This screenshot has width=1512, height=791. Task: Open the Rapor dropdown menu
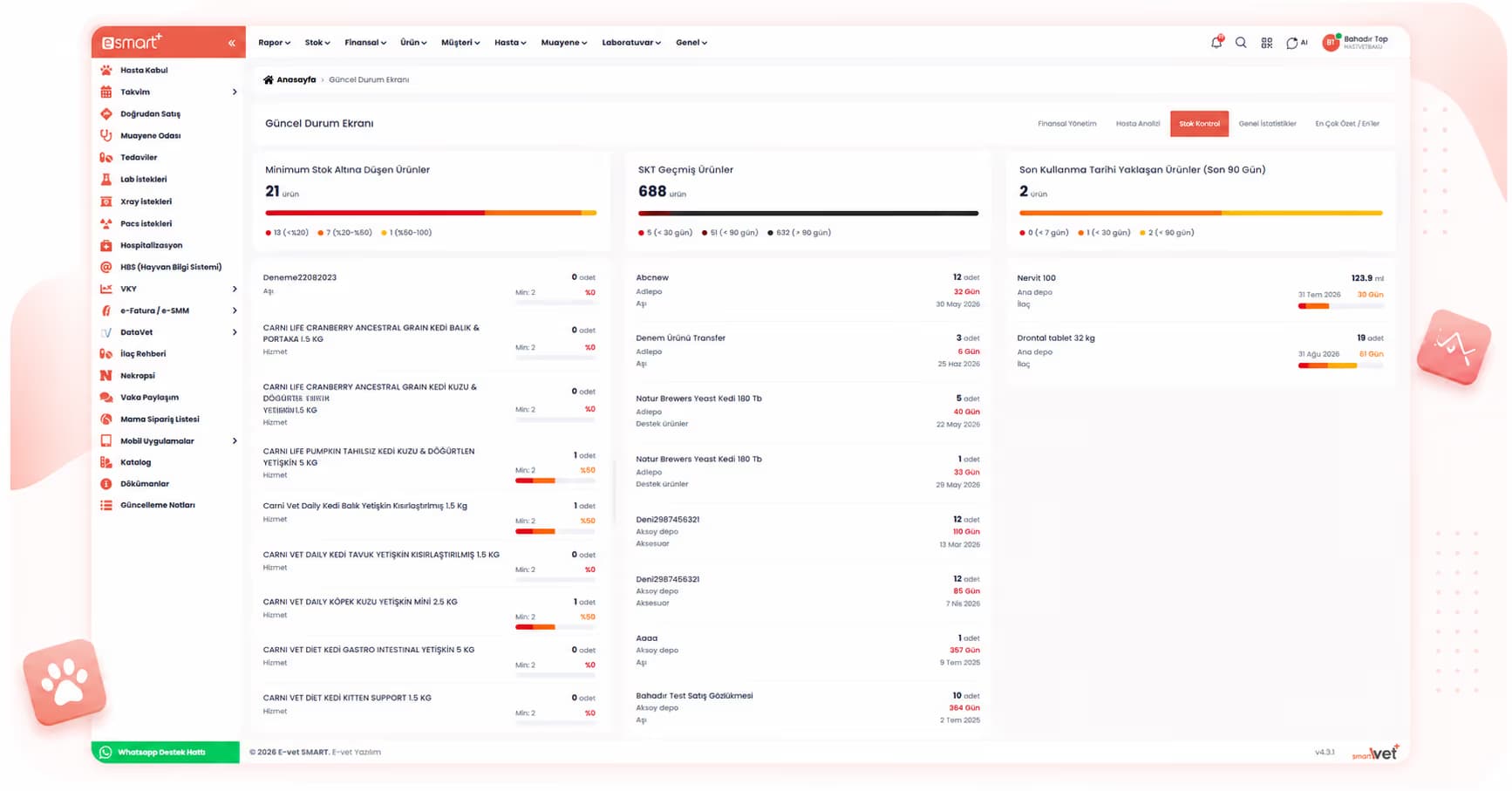(274, 42)
